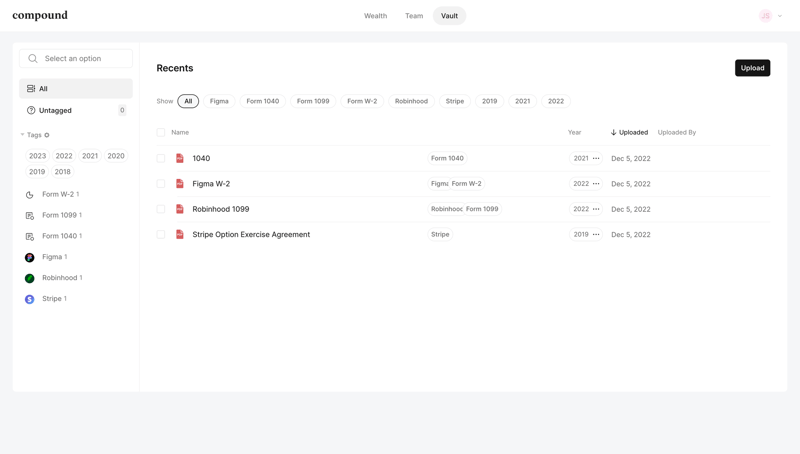The height and width of the screenshot is (454, 800).
Task: Click the Form W-2 tag on Figma row
Action: (x=466, y=184)
